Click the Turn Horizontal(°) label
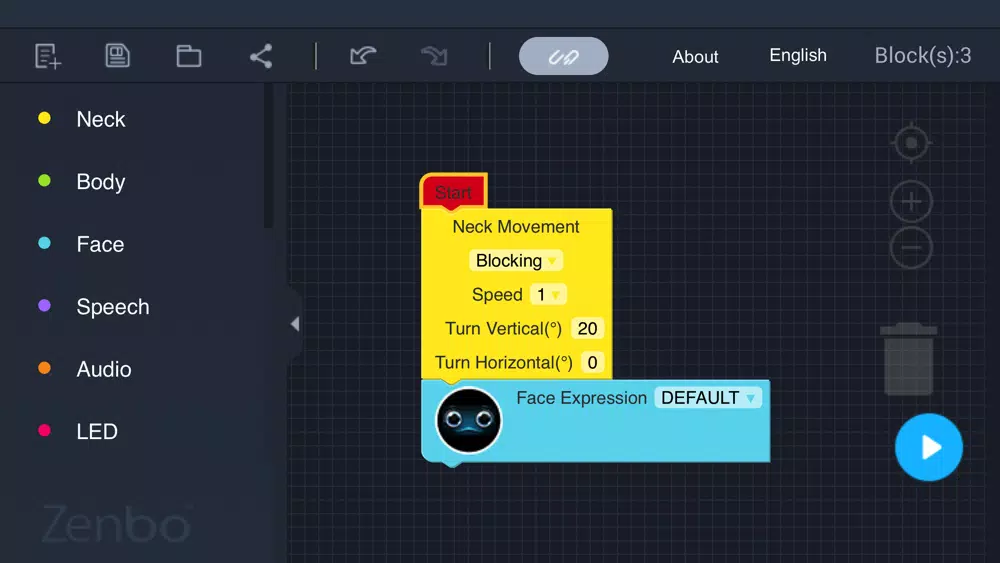Viewport: 1000px width, 563px height. 504,363
